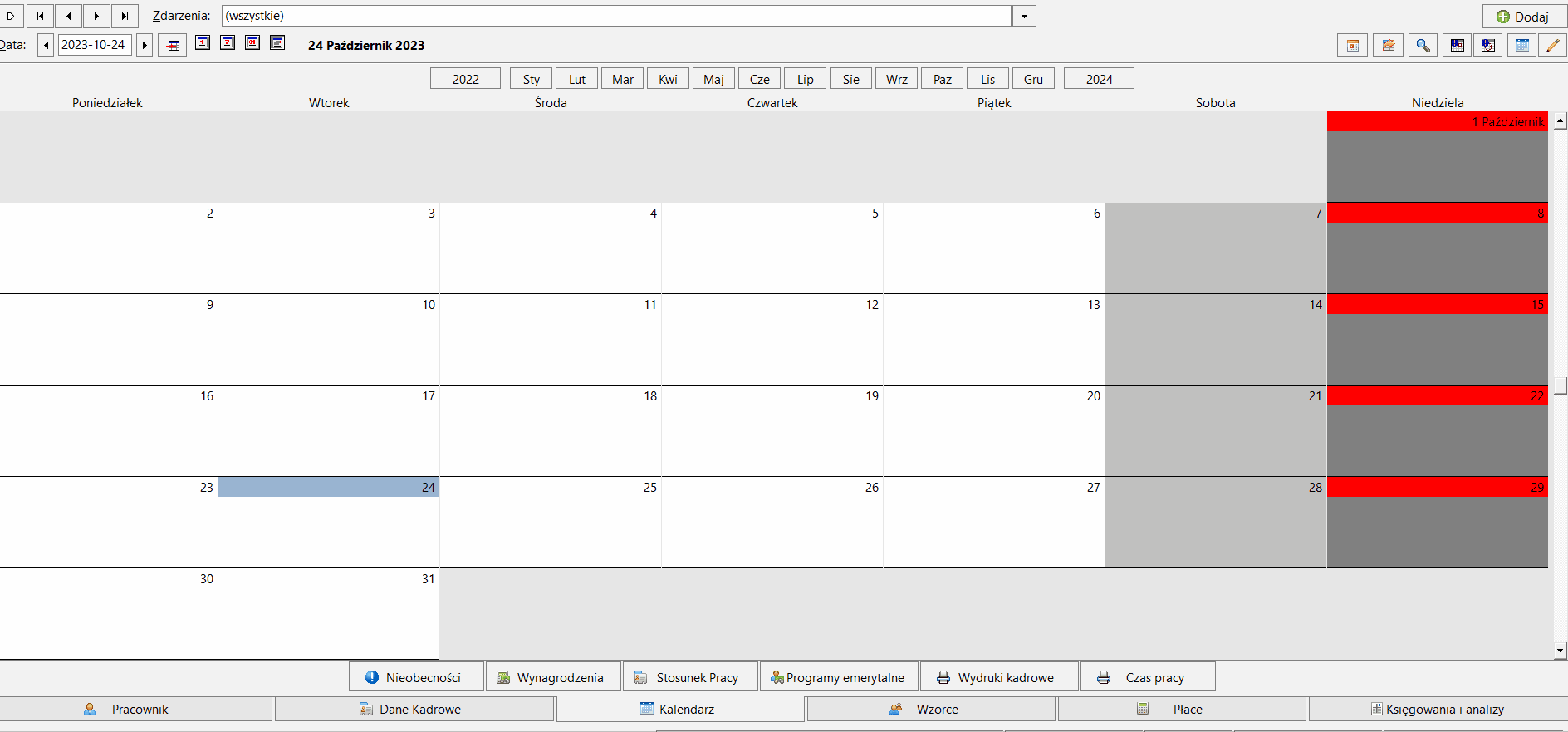The width and height of the screenshot is (1568, 732).
Task: Step the date back with left arrow beside 2023-10-24
Action: tap(46, 45)
